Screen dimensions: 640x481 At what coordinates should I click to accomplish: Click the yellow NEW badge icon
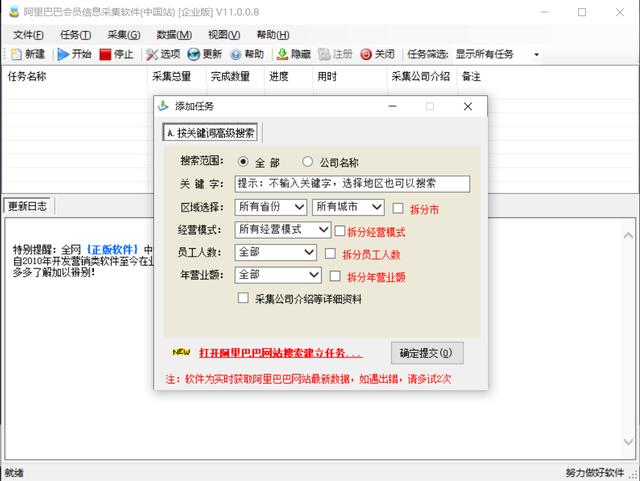tap(181, 352)
